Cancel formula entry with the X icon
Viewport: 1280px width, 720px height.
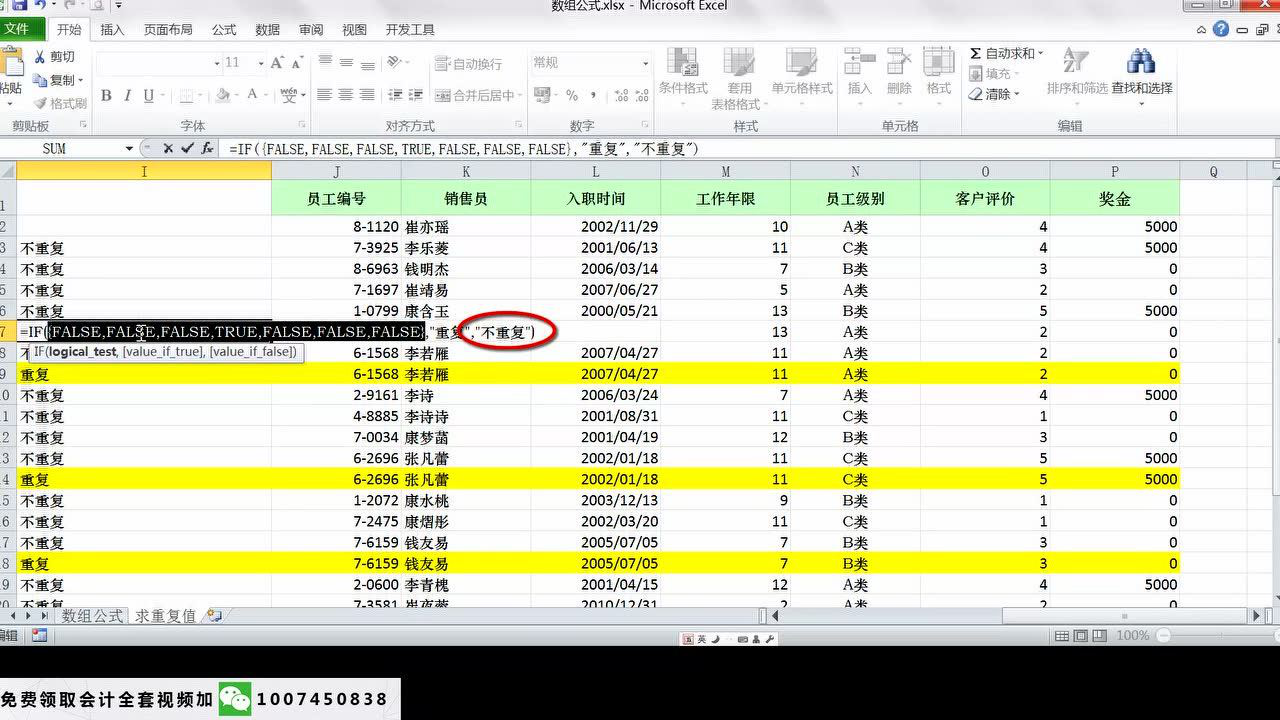click(x=168, y=148)
